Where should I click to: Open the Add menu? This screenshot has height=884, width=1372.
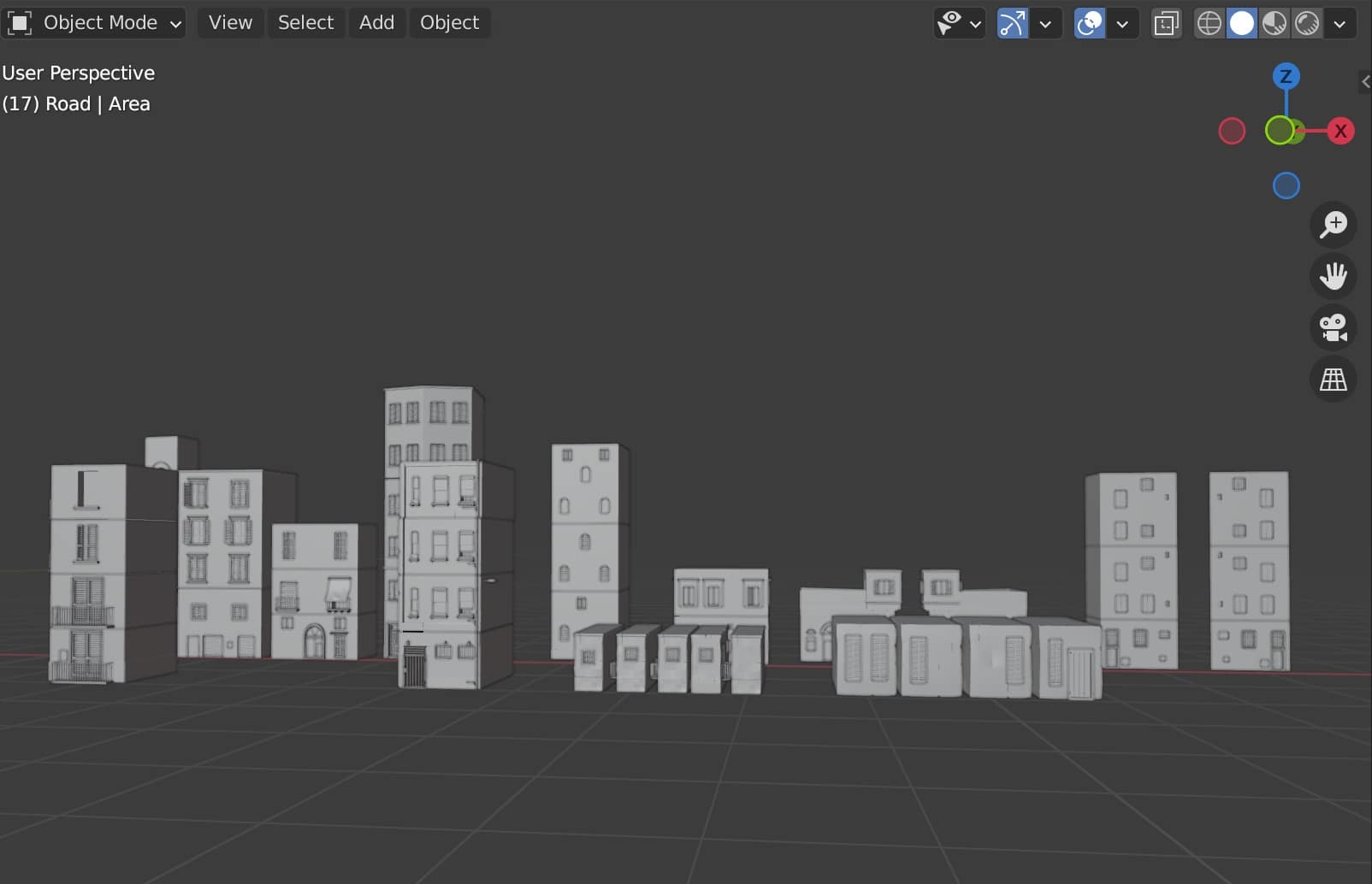point(376,22)
